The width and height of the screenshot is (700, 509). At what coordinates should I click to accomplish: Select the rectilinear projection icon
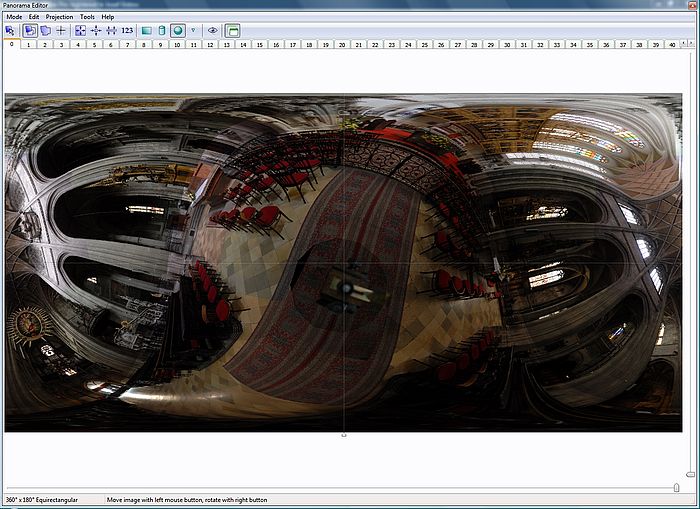click(x=146, y=31)
